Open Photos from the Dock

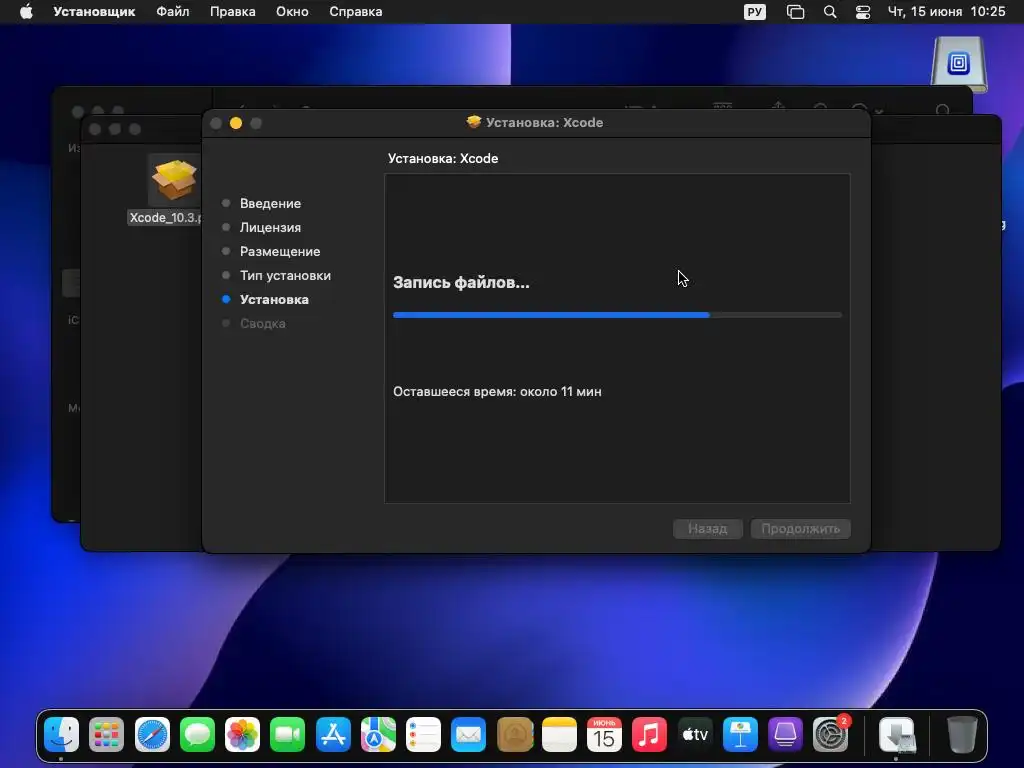pyautogui.click(x=242, y=735)
